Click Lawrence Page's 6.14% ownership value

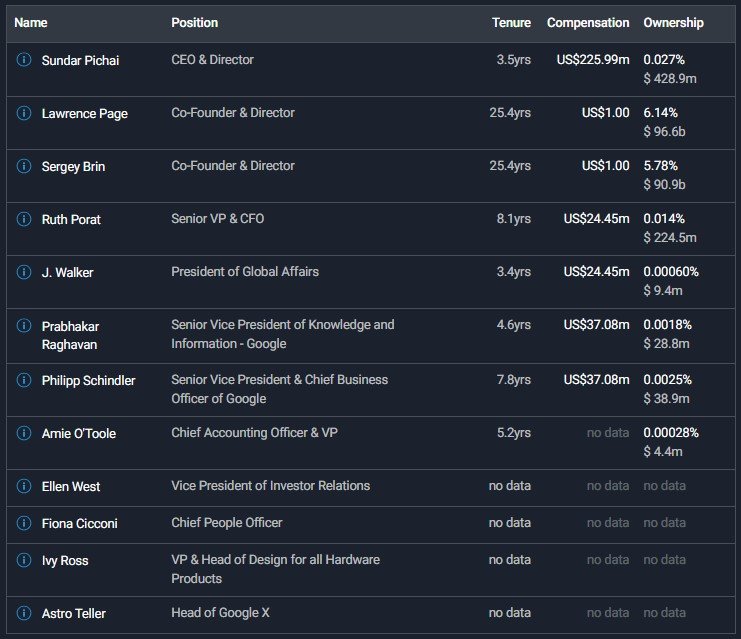pyautogui.click(x=661, y=113)
